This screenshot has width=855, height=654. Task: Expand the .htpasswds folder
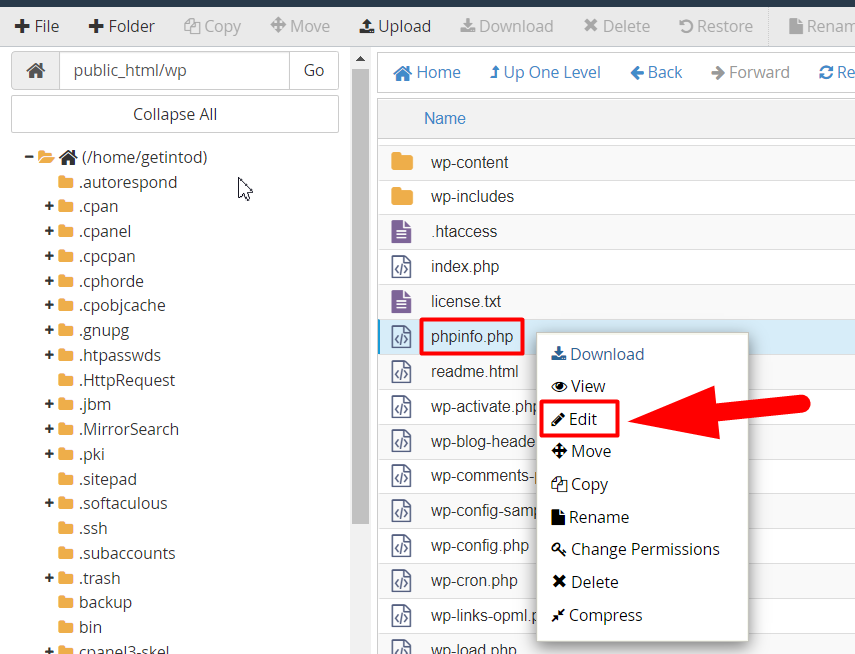point(49,355)
